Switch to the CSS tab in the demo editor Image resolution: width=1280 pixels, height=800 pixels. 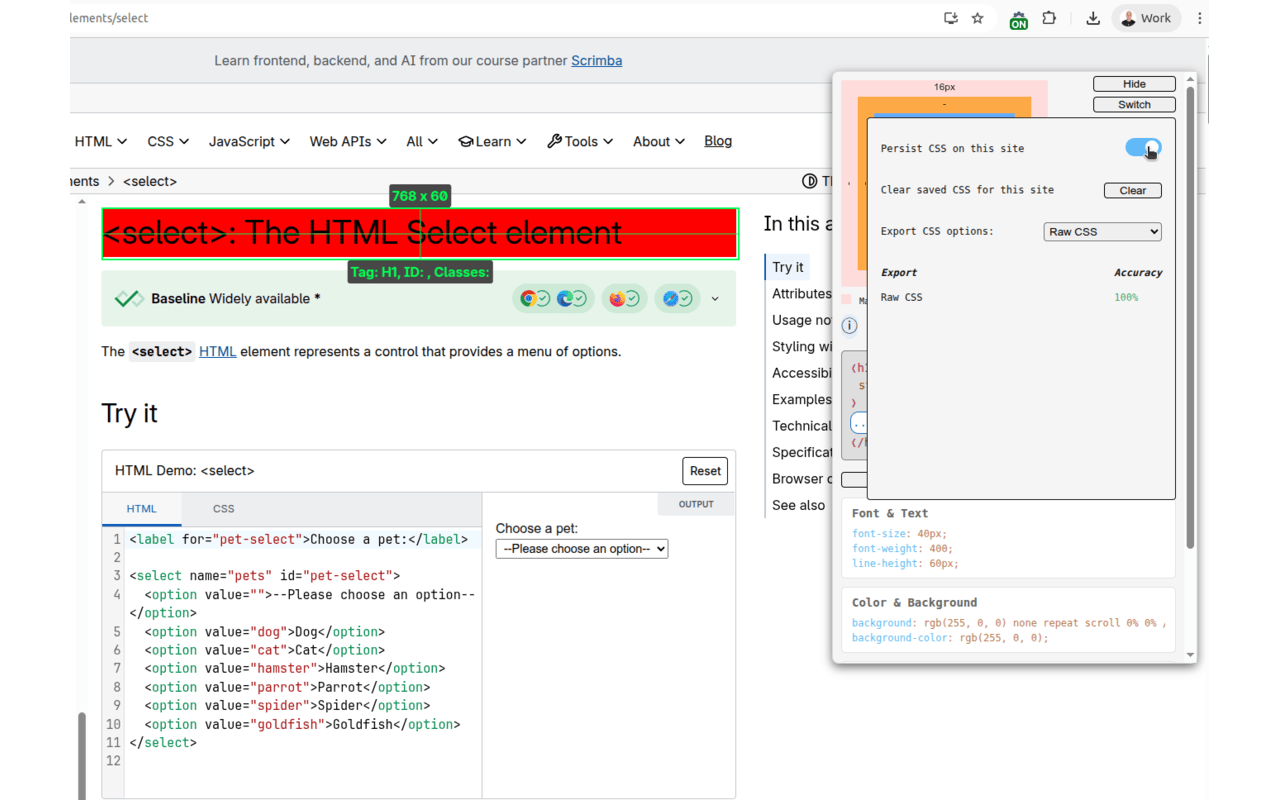click(223, 508)
